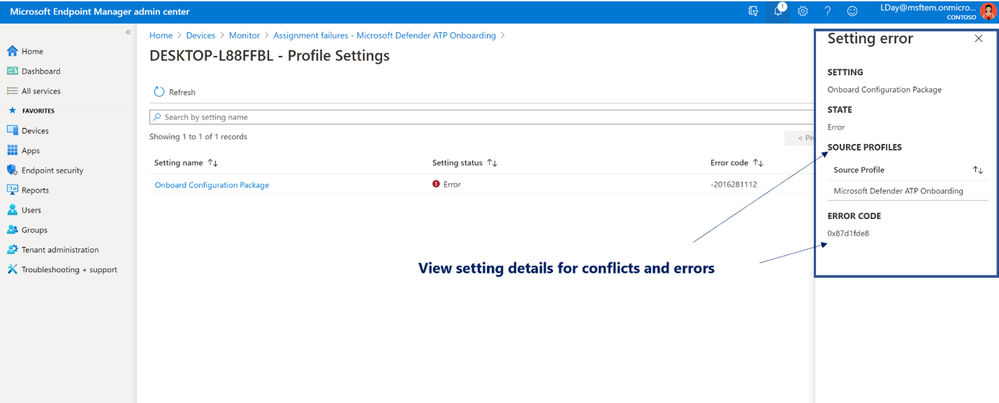This screenshot has width=999, height=403.
Task: Open the help question mark icon
Action: coord(827,11)
